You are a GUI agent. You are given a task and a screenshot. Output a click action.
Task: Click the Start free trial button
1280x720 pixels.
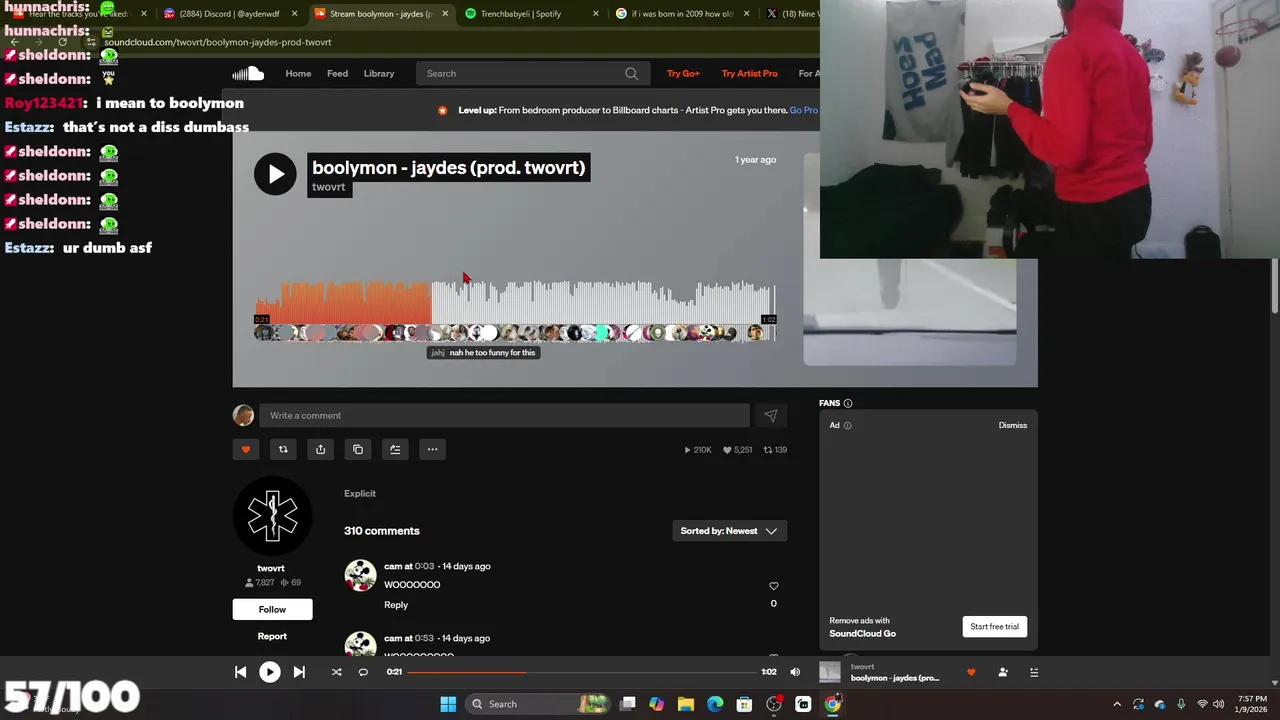click(x=994, y=627)
